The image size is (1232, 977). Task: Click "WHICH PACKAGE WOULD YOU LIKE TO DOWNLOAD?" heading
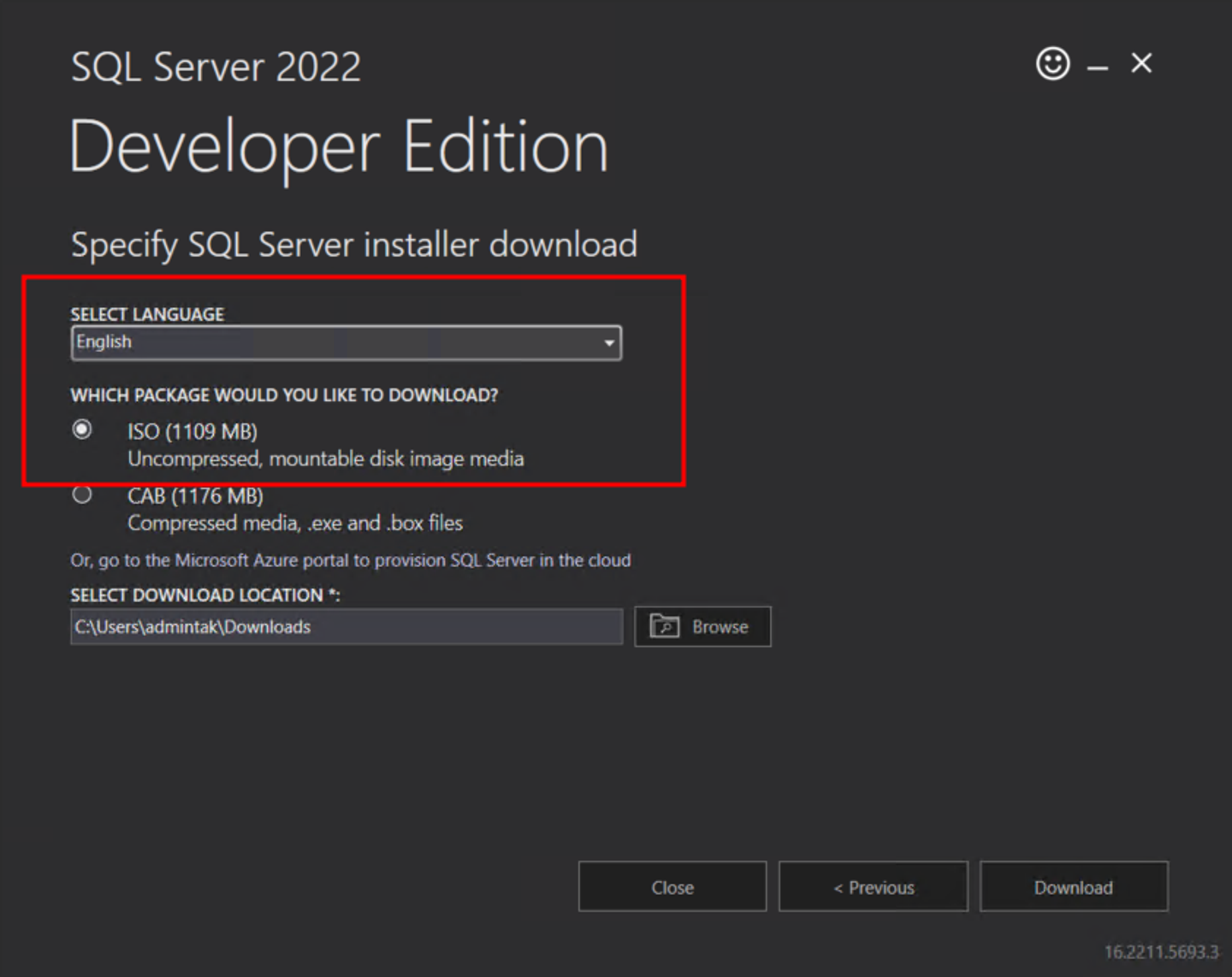tap(284, 395)
